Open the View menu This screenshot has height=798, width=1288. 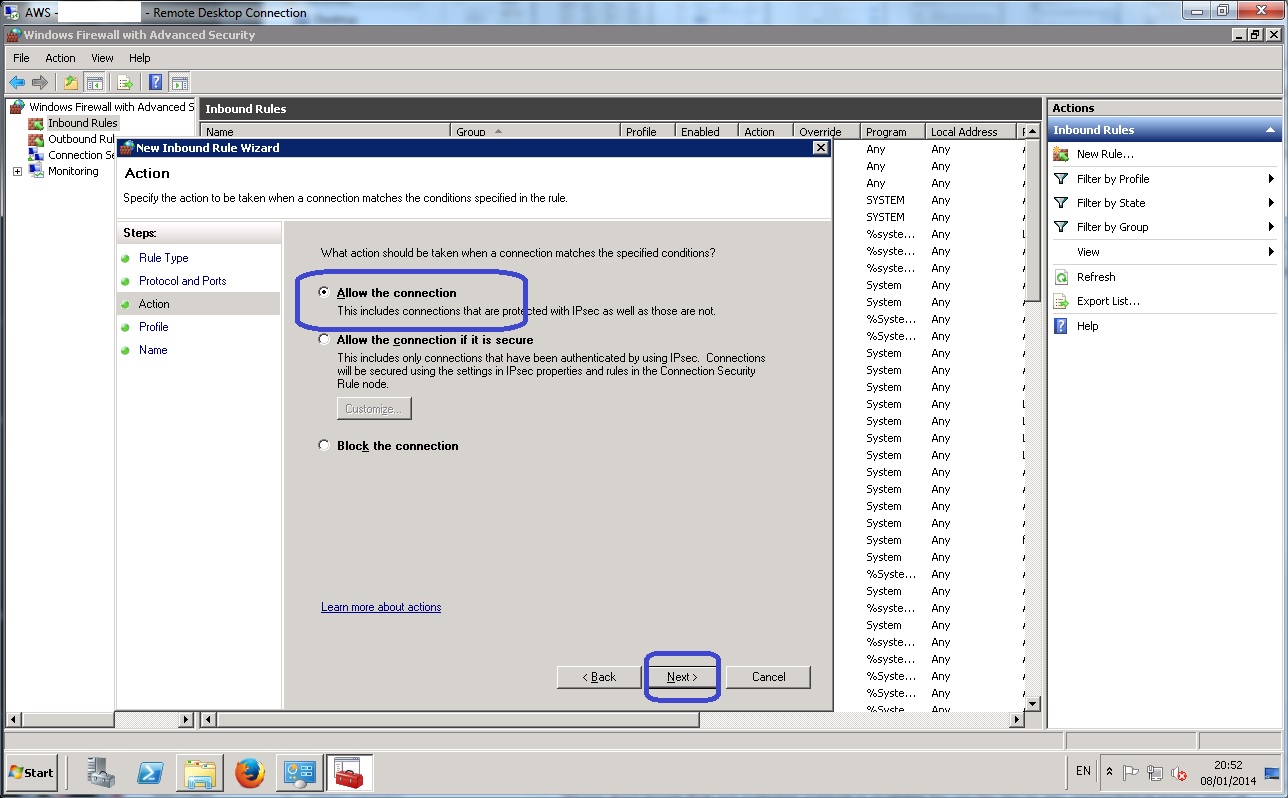click(102, 58)
